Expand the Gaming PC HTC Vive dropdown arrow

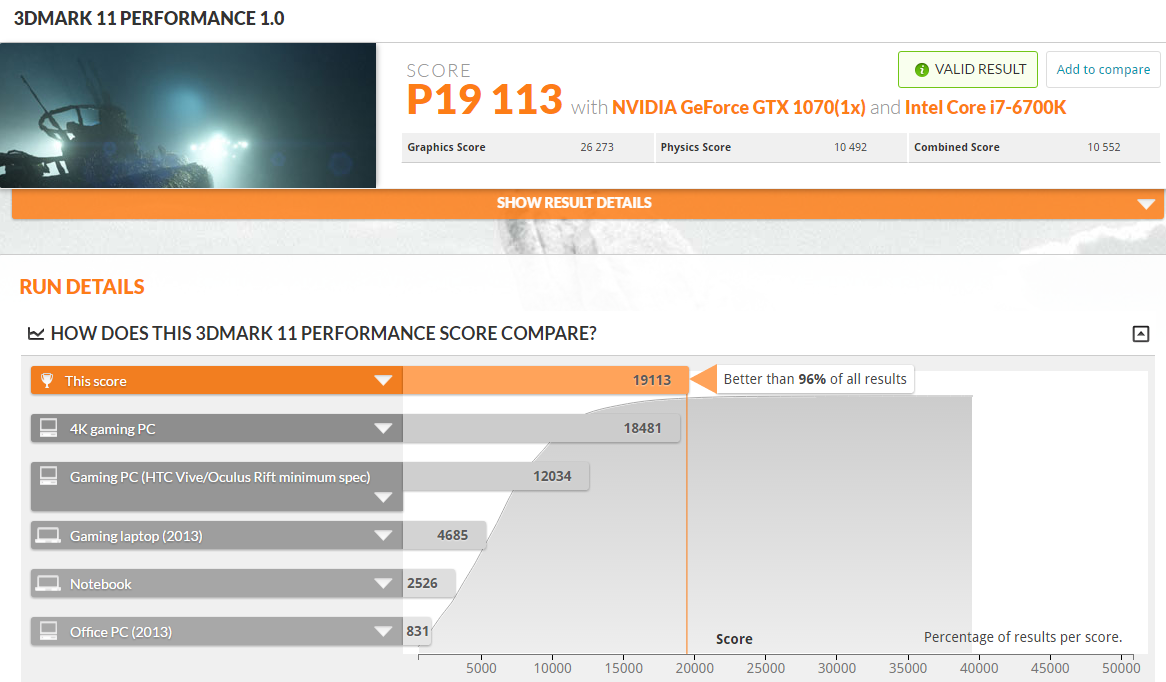383,498
